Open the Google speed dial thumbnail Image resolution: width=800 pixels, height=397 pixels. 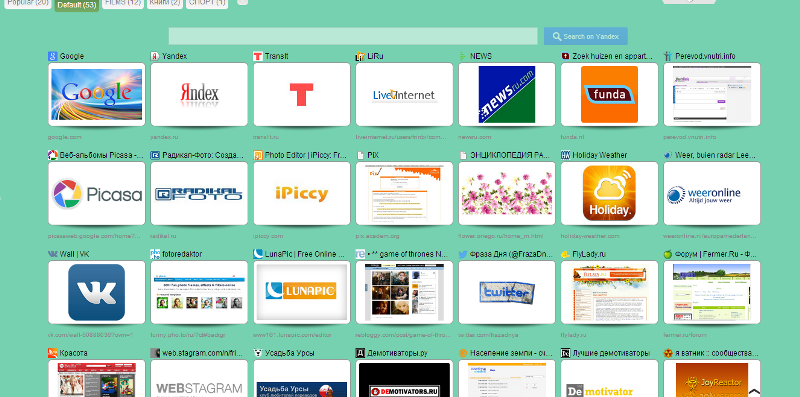96,94
